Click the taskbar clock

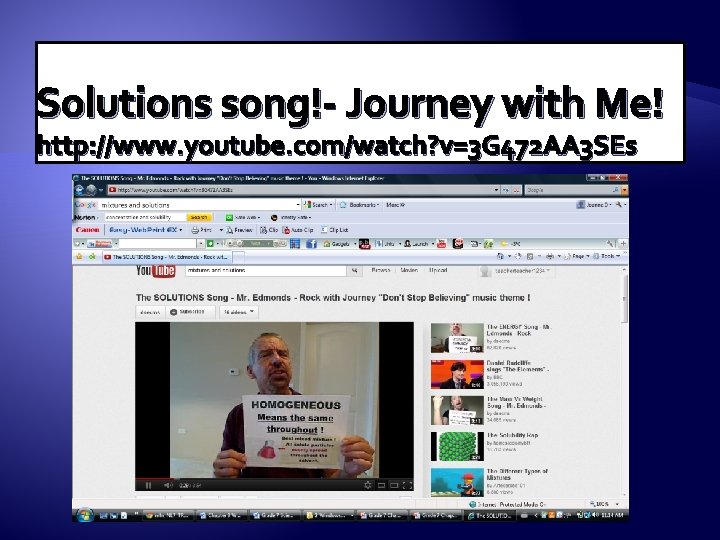pos(612,515)
